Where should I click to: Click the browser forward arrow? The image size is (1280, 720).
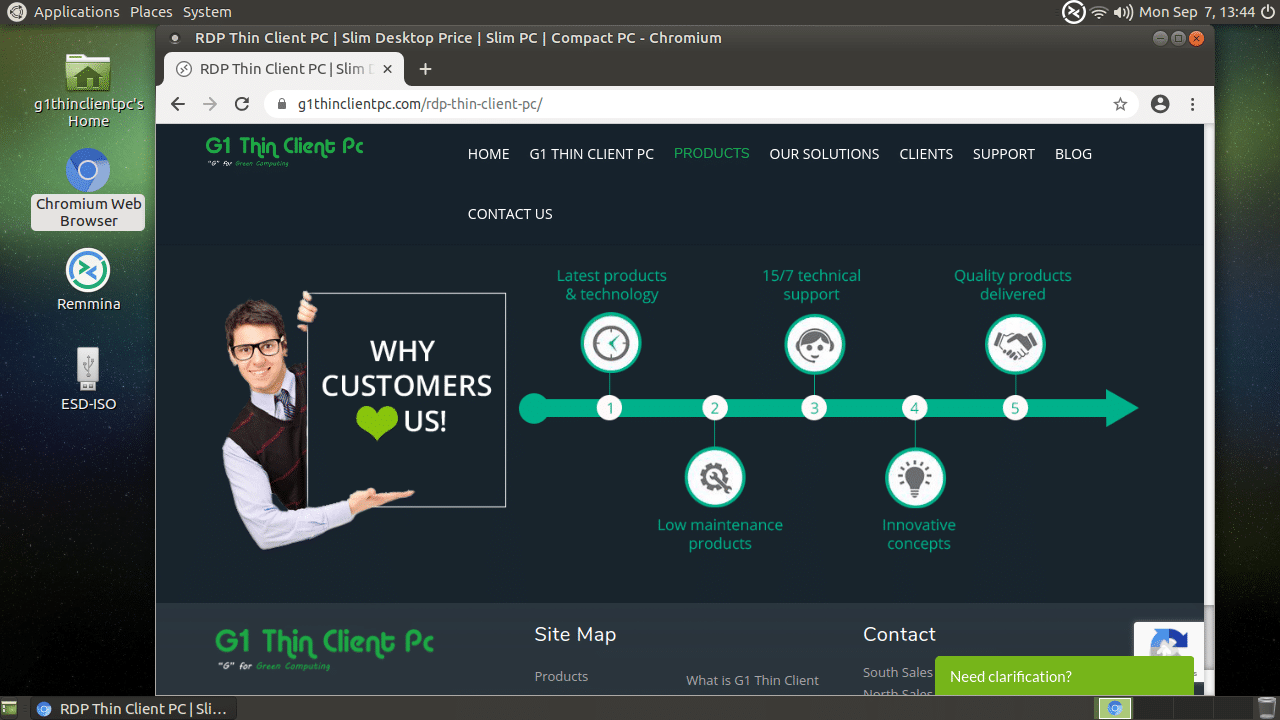click(x=210, y=104)
